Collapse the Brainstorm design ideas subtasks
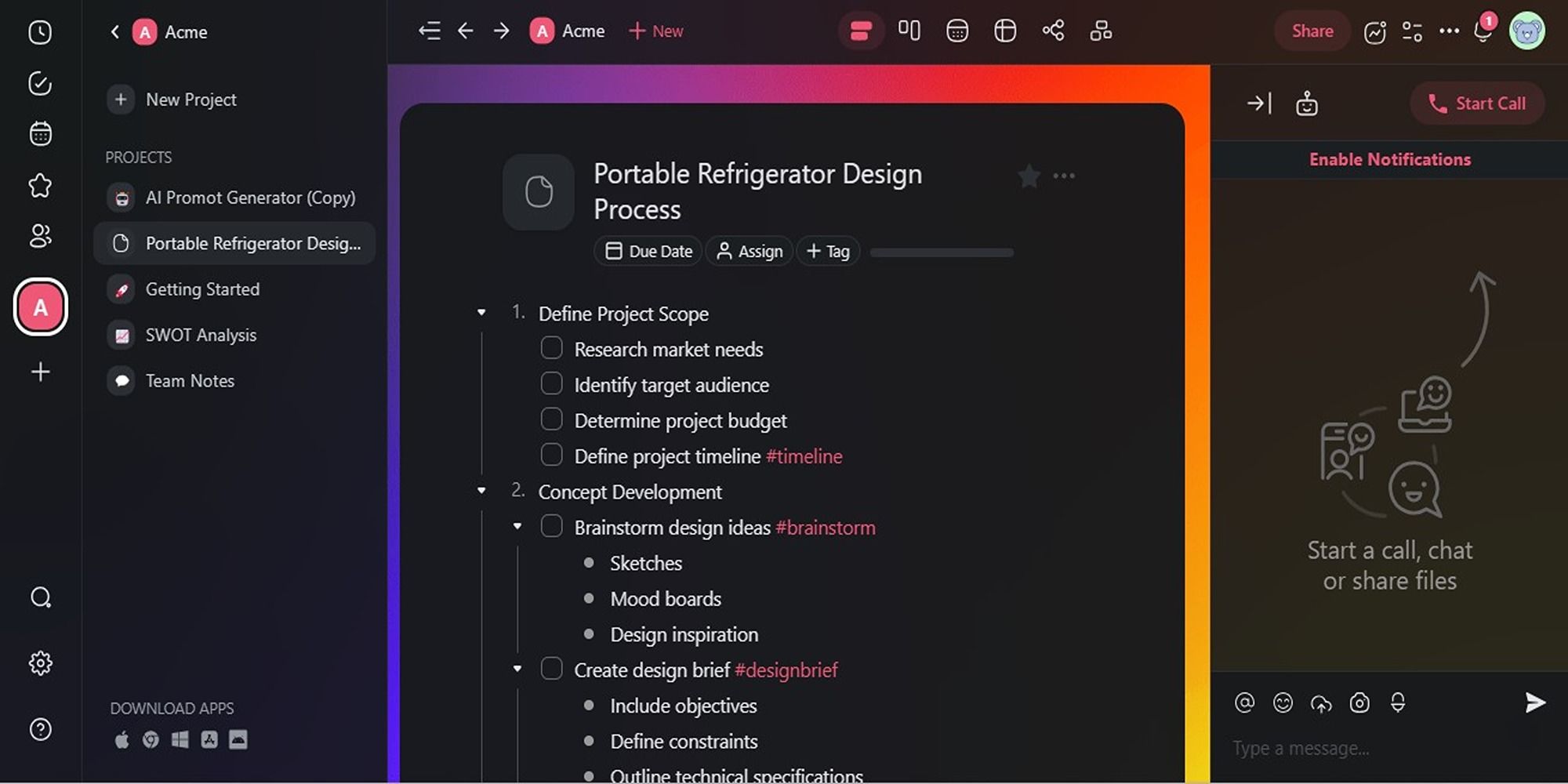This screenshot has width=1568, height=784. [517, 524]
